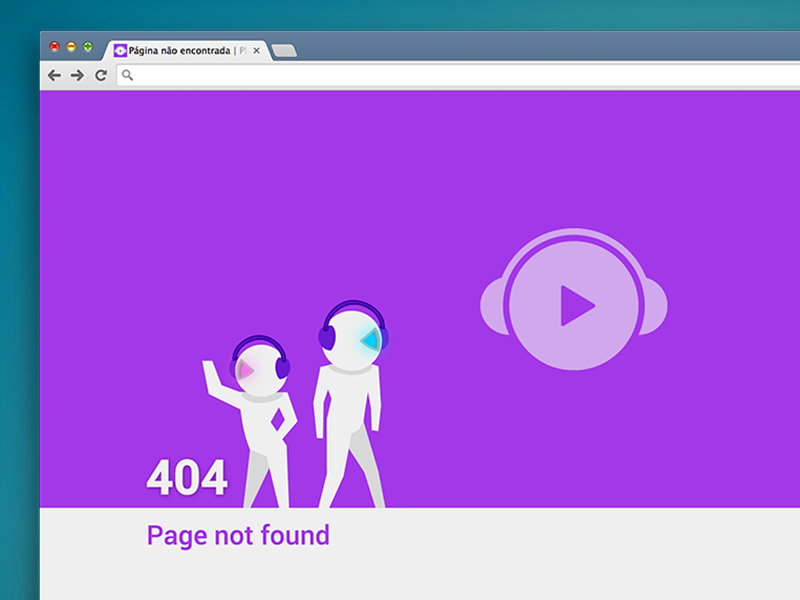Click the tab's purple favicon
Screen dimensions: 800x600
pyautogui.click(x=120, y=51)
